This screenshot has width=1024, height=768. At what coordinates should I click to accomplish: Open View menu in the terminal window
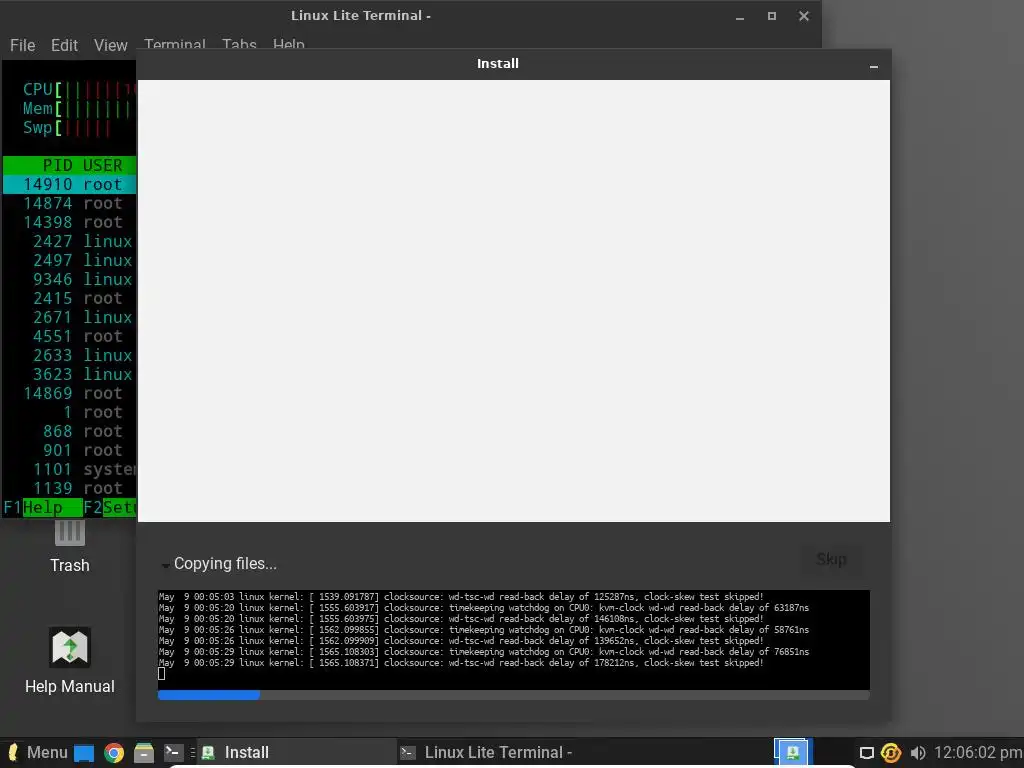(x=110, y=45)
